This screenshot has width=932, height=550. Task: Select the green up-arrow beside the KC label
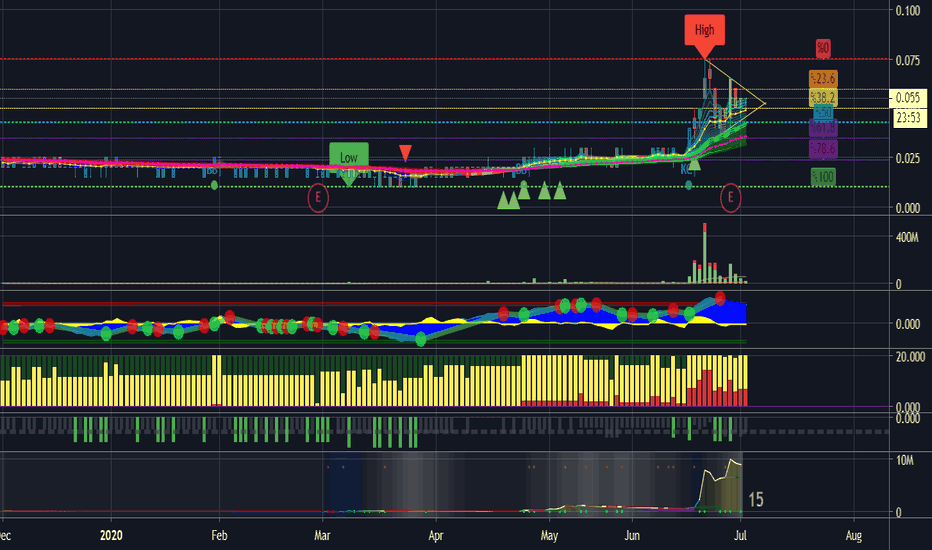click(x=694, y=164)
